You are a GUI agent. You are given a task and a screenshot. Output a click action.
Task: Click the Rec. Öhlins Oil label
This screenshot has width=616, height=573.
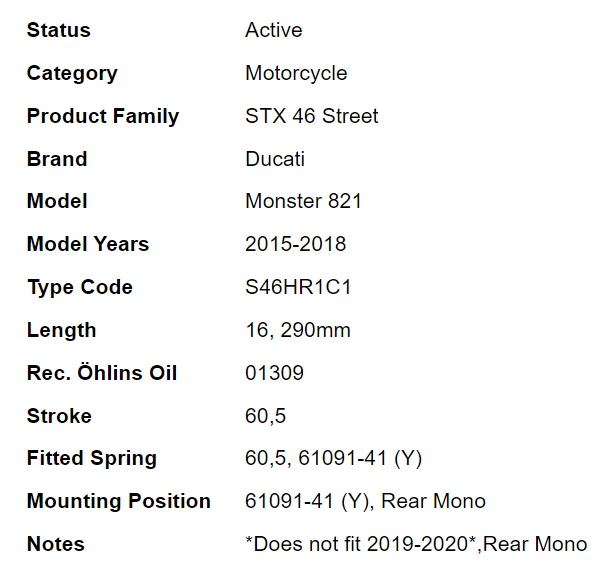101,373
